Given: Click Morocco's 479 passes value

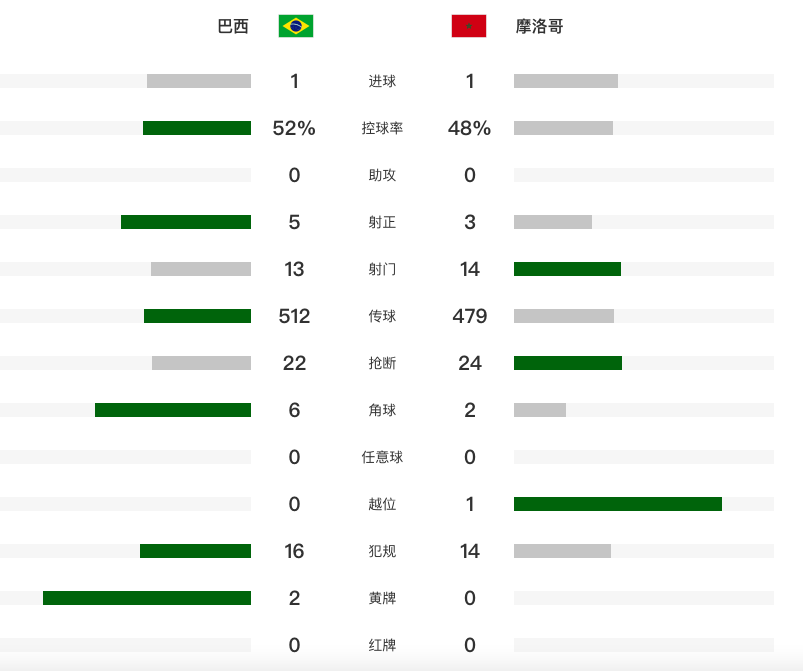Looking at the screenshot, I should coord(470,316).
